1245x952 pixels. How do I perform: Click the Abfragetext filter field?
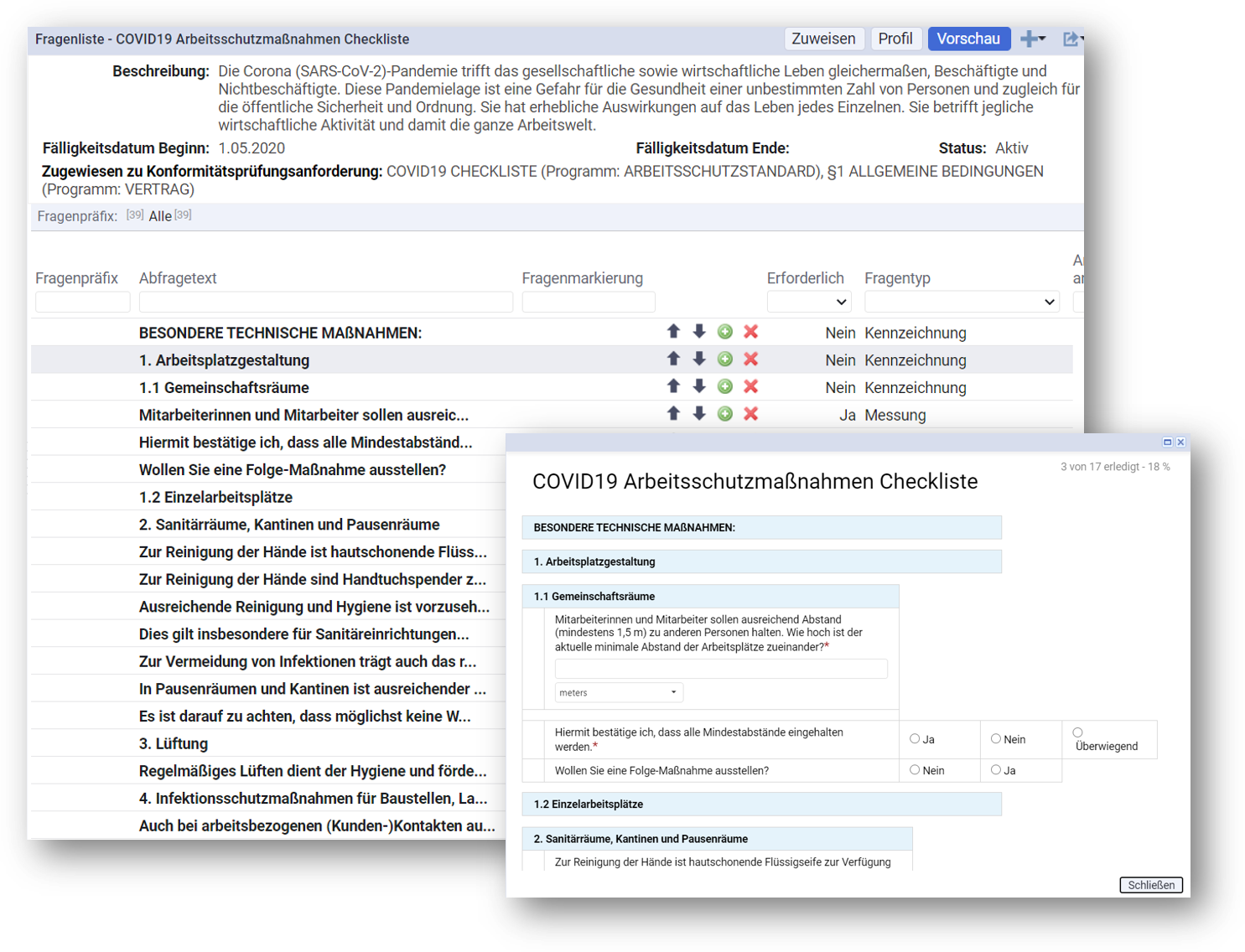point(326,302)
